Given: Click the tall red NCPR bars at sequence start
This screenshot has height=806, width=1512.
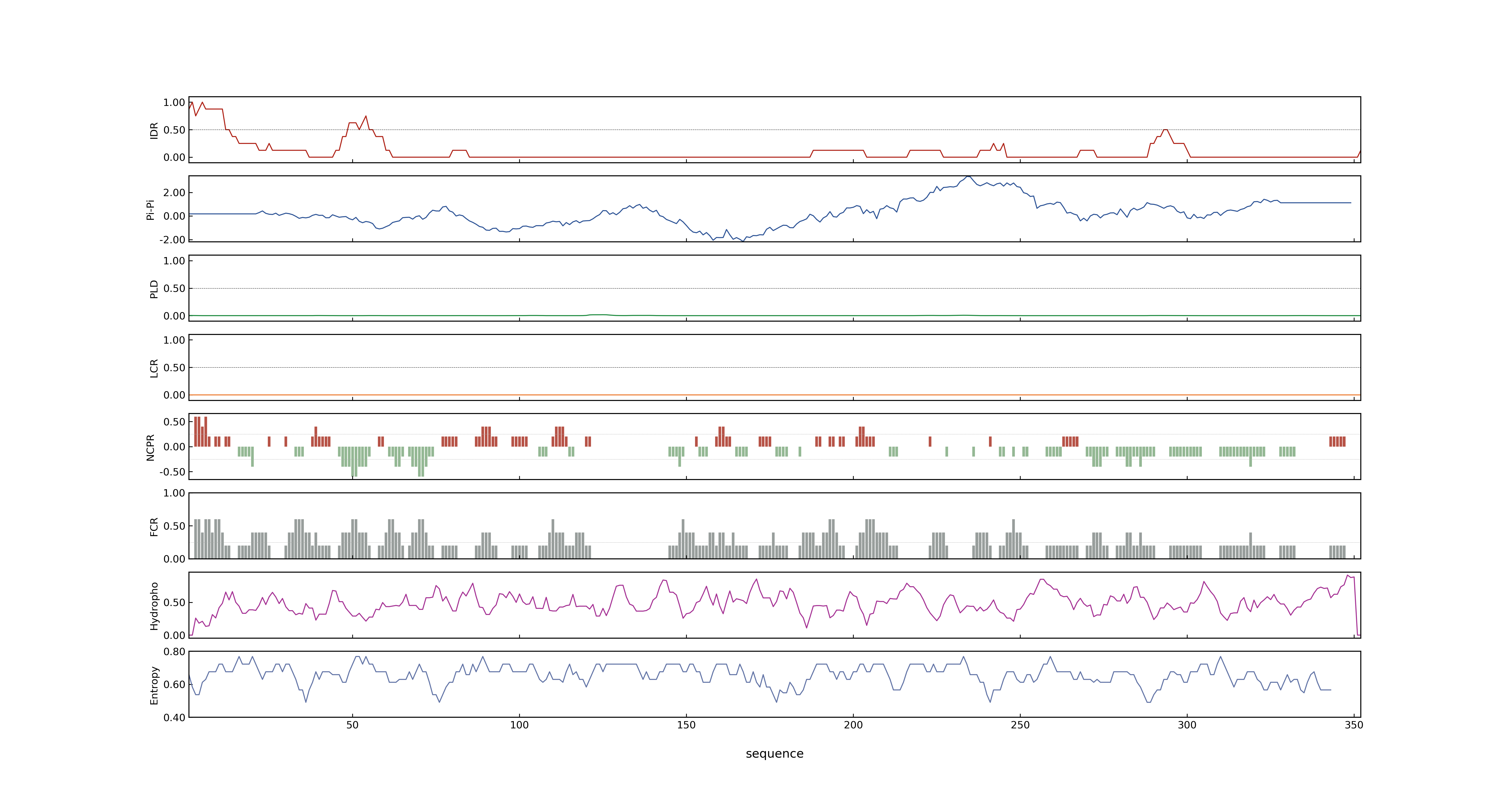Looking at the screenshot, I should click(201, 432).
